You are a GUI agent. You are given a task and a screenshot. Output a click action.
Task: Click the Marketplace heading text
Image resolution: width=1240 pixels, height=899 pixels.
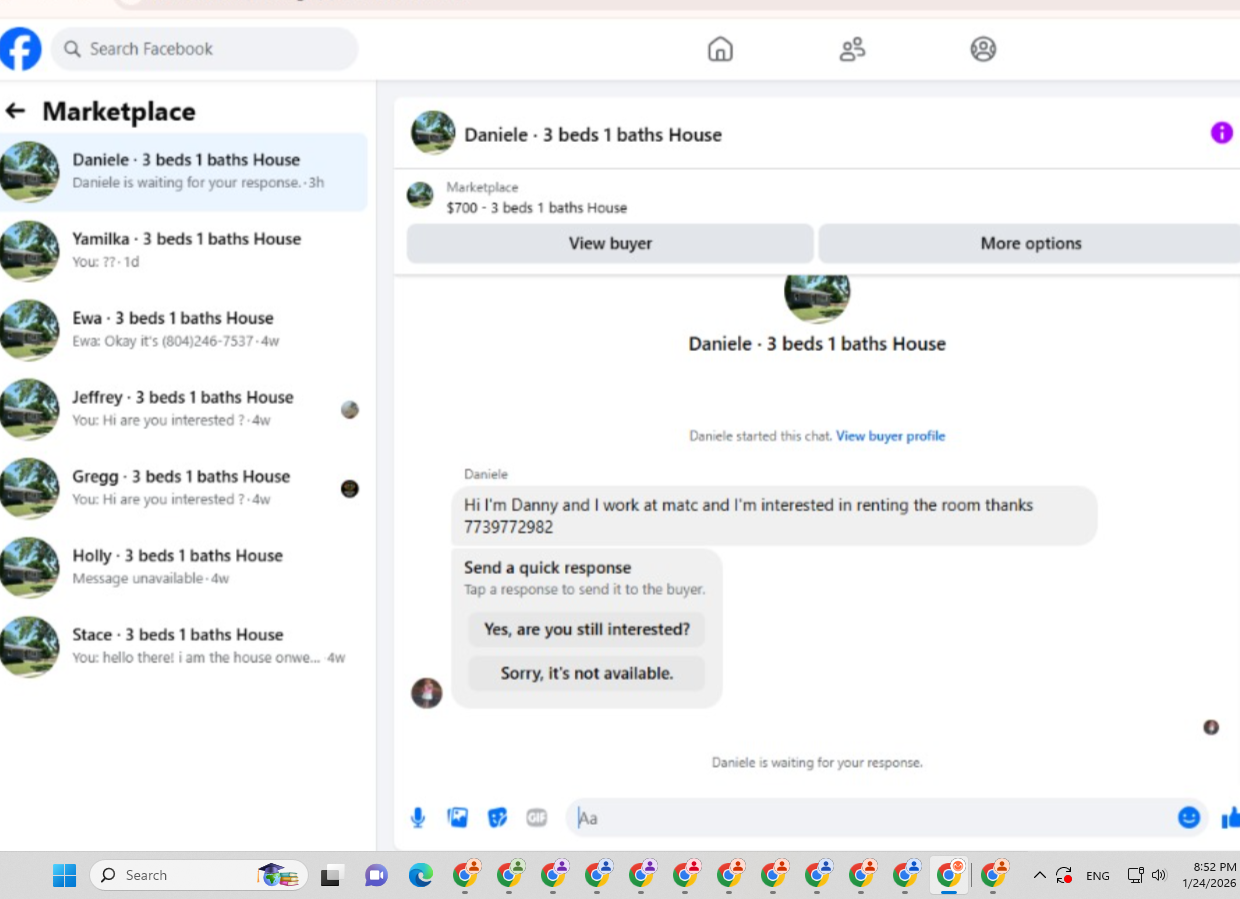click(119, 111)
